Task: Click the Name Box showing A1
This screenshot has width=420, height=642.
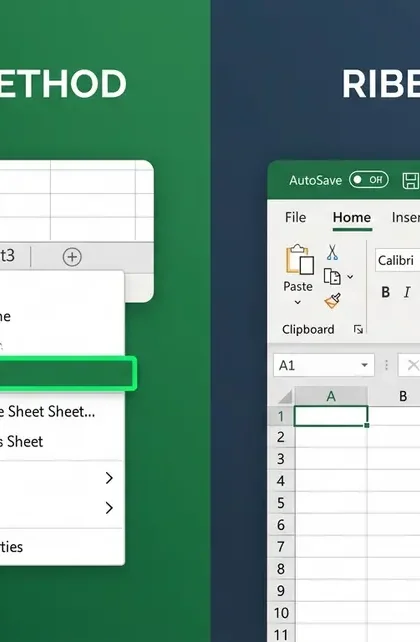Action: [x=323, y=365]
